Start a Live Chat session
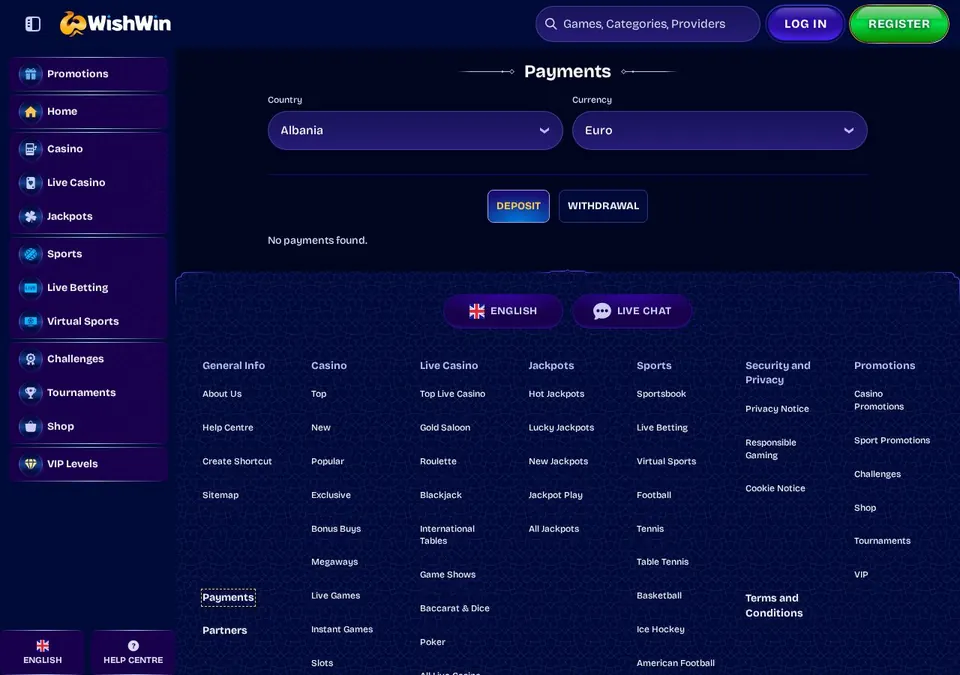 tap(632, 311)
